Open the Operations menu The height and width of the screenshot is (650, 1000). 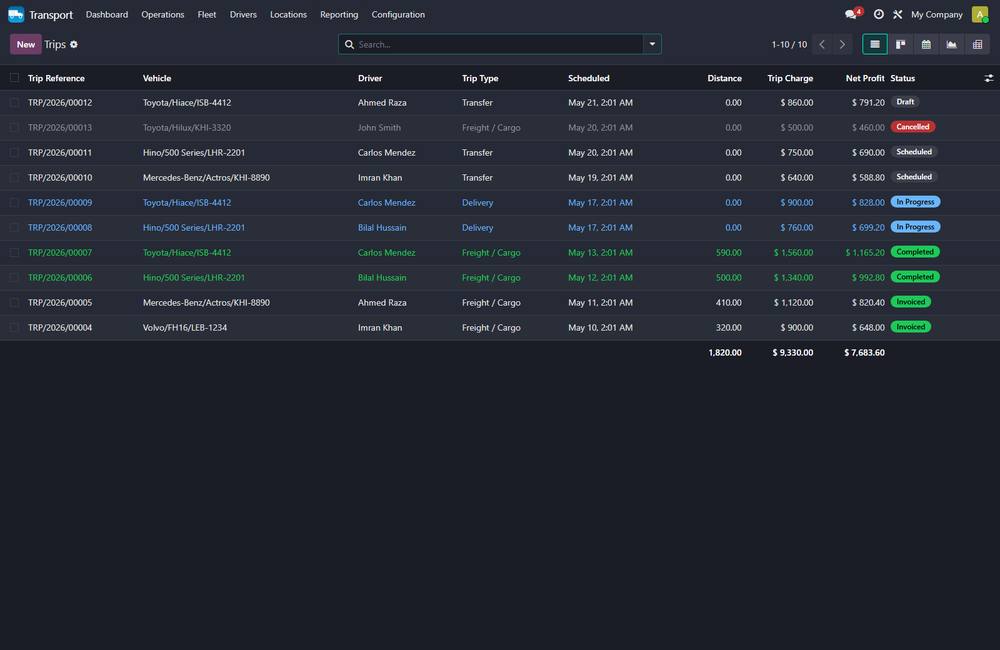click(163, 14)
